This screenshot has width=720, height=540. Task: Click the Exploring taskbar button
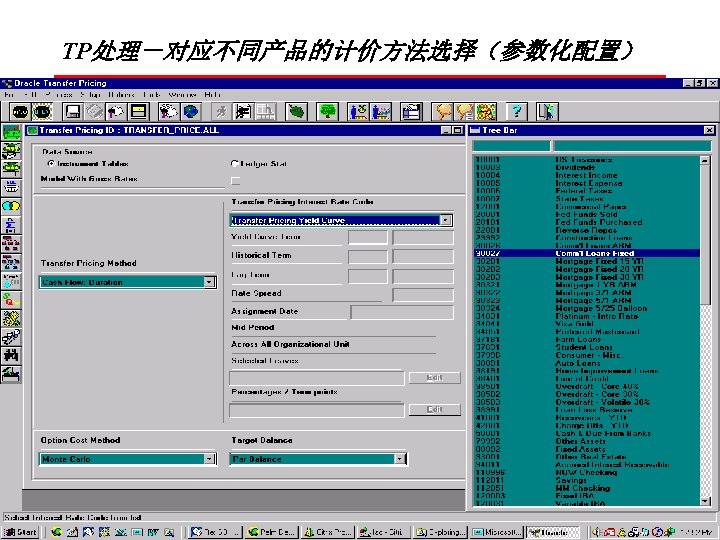(x=440, y=532)
